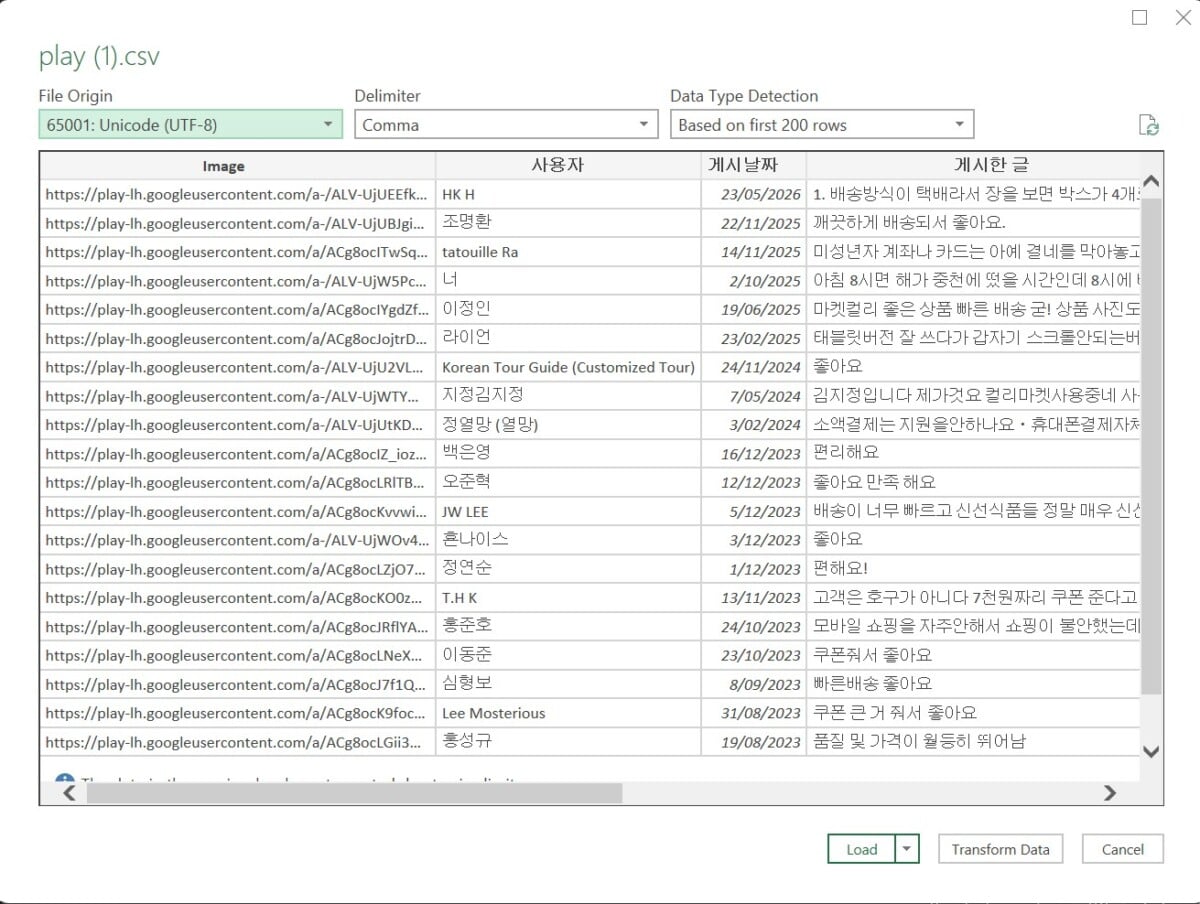Click the date cell 23/02/2025
The width and height of the screenshot is (1200, 904).
click(754, 338)
